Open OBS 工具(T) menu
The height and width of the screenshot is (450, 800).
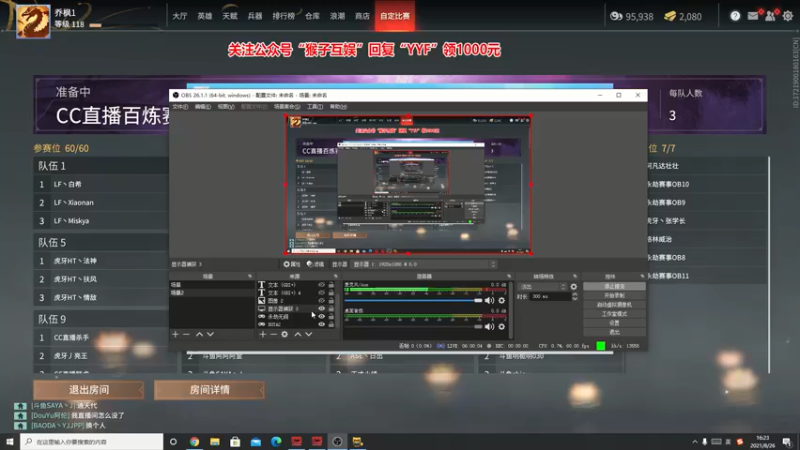(x=315, y=107)
